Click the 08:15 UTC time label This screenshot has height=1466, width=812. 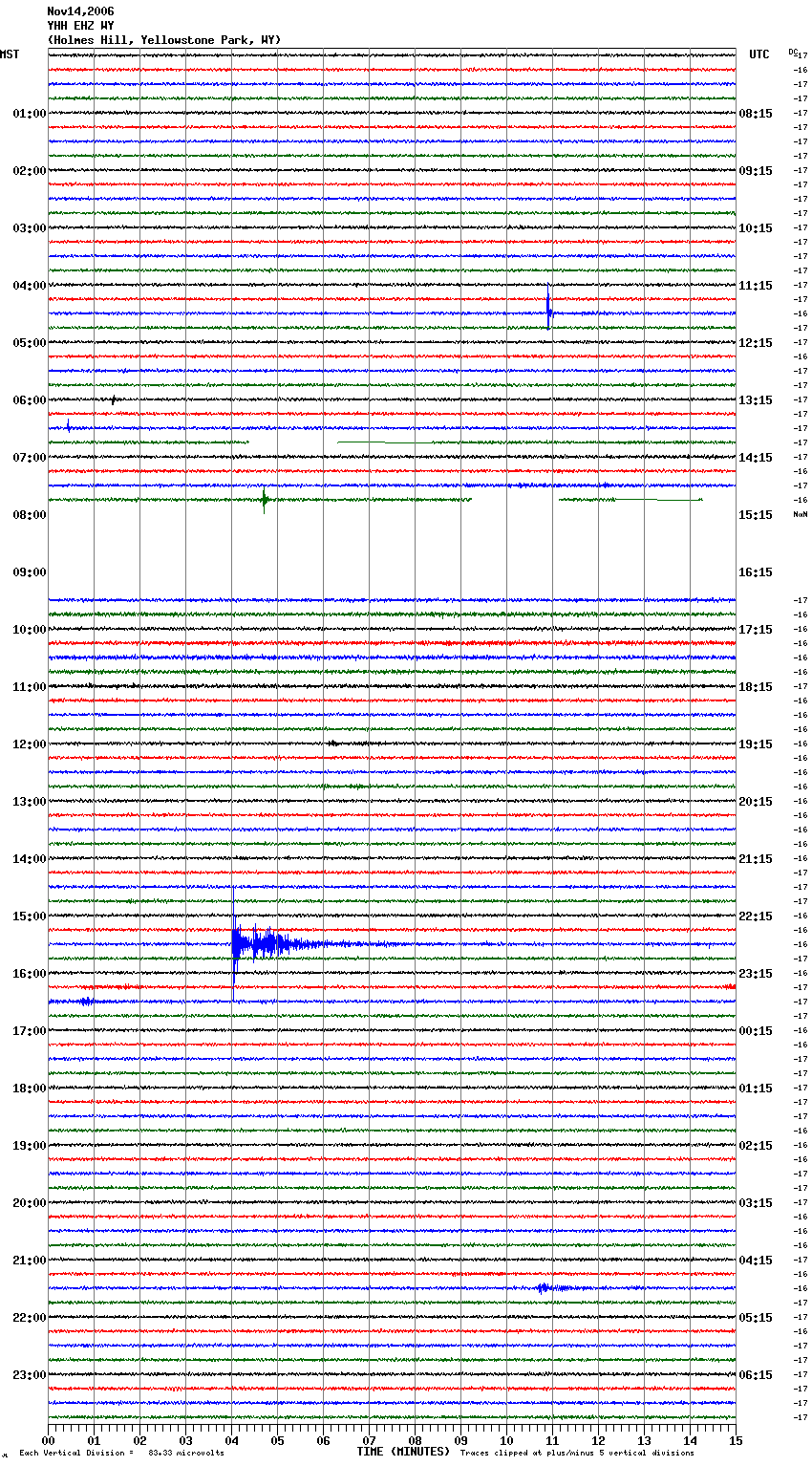click(x=756, y=114)
